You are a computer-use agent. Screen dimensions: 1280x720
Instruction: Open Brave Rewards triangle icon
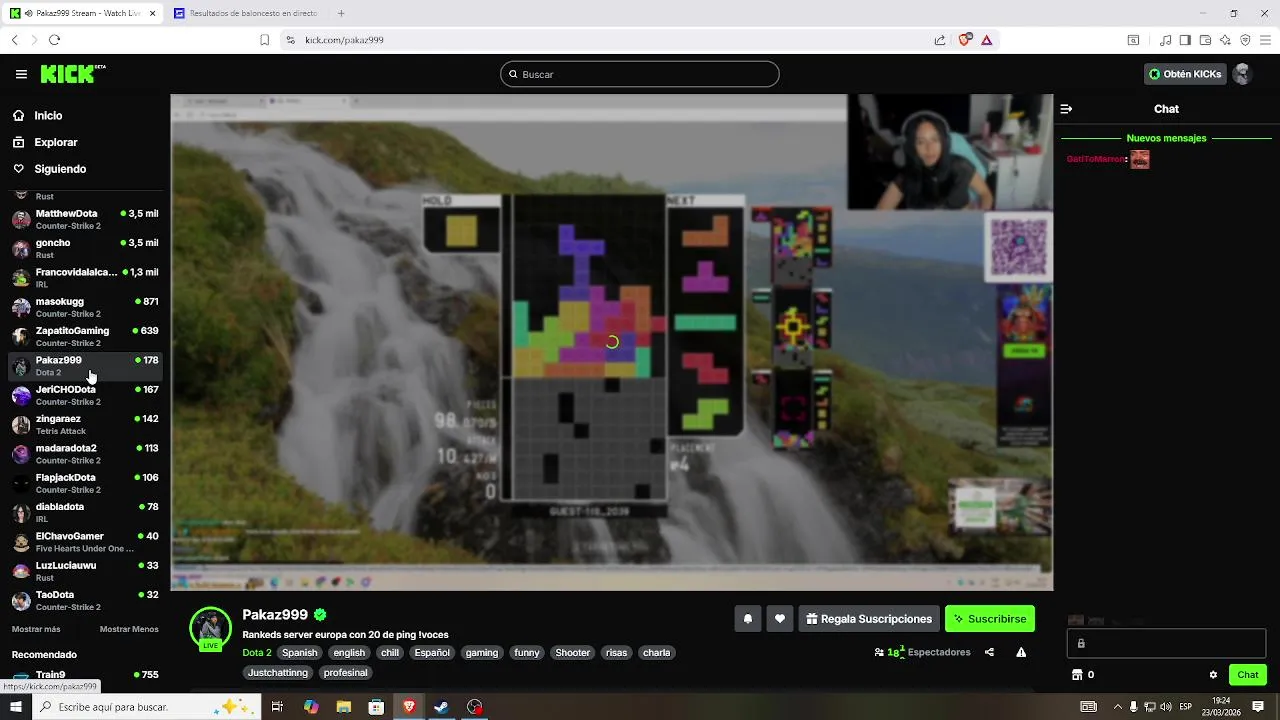[x=986, y=40]
